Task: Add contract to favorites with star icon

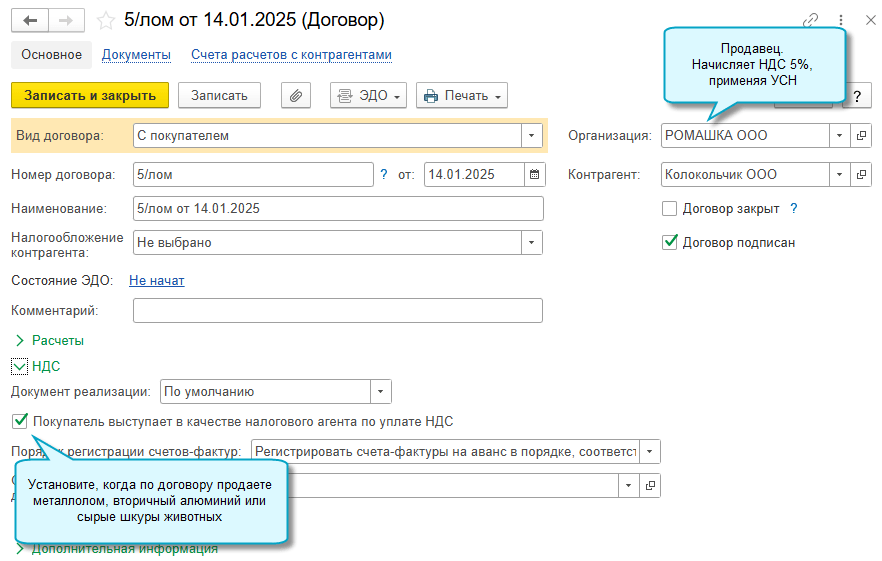Action: pos(106,20)
